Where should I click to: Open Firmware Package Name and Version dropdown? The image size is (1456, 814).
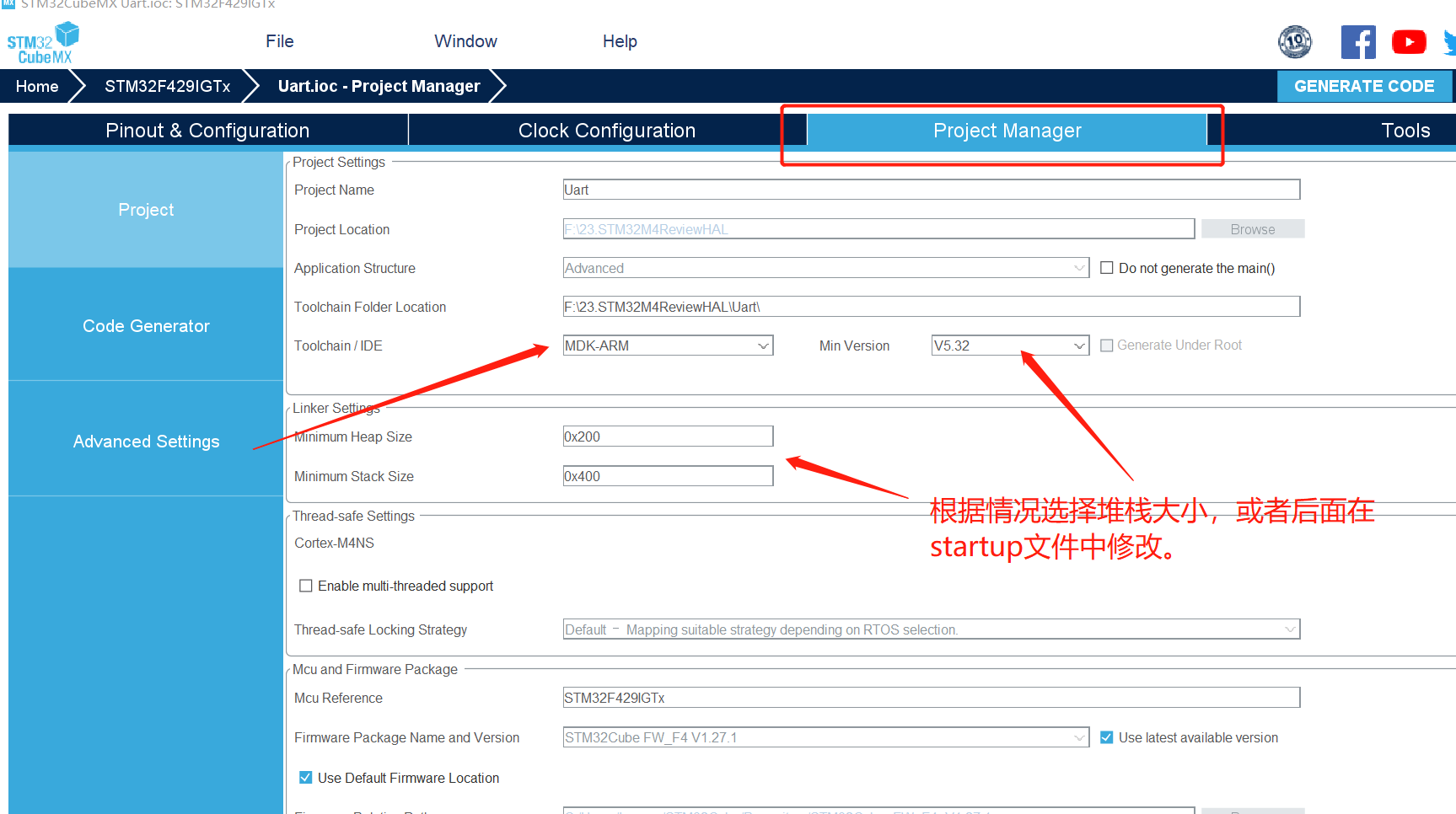(825, 737)
